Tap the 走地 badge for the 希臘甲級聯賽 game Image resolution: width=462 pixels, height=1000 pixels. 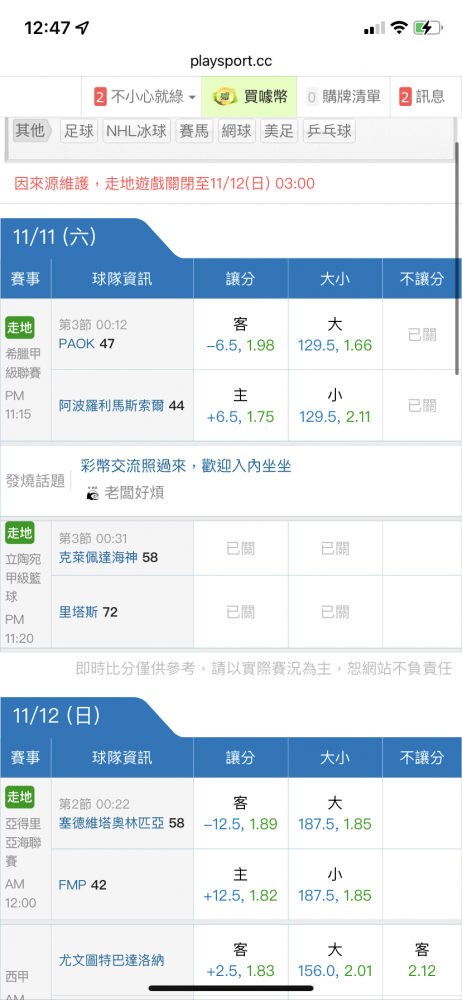[x=20, y=328]
